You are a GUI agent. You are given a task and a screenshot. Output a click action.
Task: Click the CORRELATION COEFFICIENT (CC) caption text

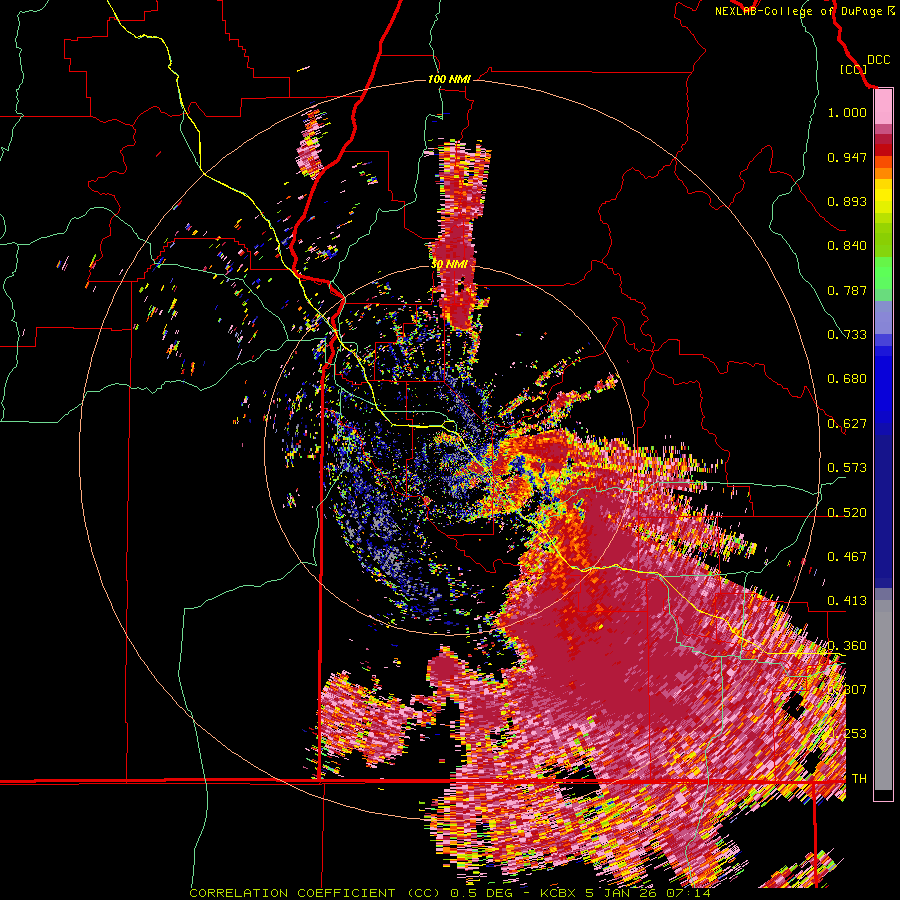[315, 893]
